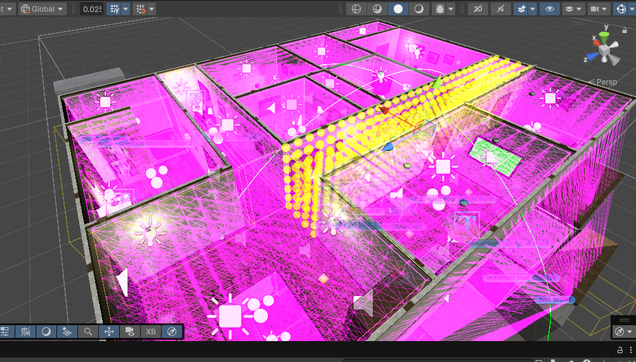Image resolution: width=636 pixels, height=362 pixels.
Task: Select large light gizmo at bottom center
Action: [x=230, y=316]
